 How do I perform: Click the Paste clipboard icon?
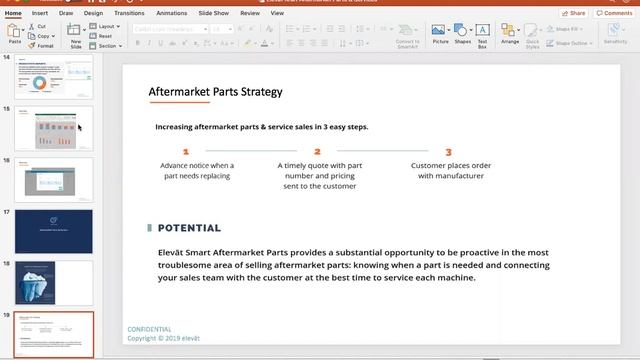click(13, 31)
